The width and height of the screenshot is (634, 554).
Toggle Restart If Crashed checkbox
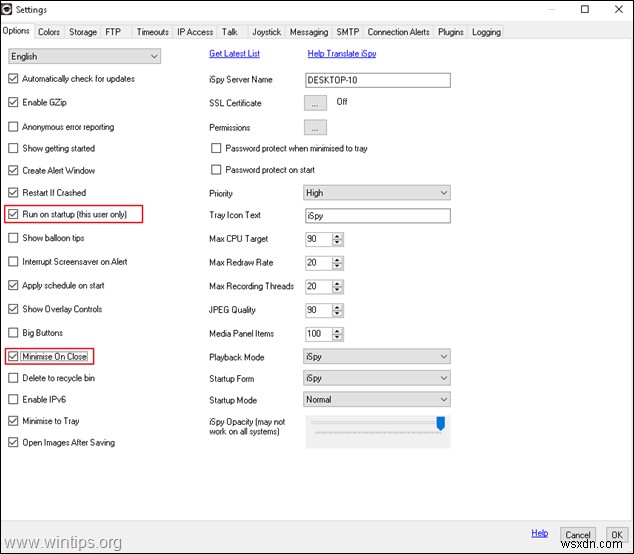[13, 192]
